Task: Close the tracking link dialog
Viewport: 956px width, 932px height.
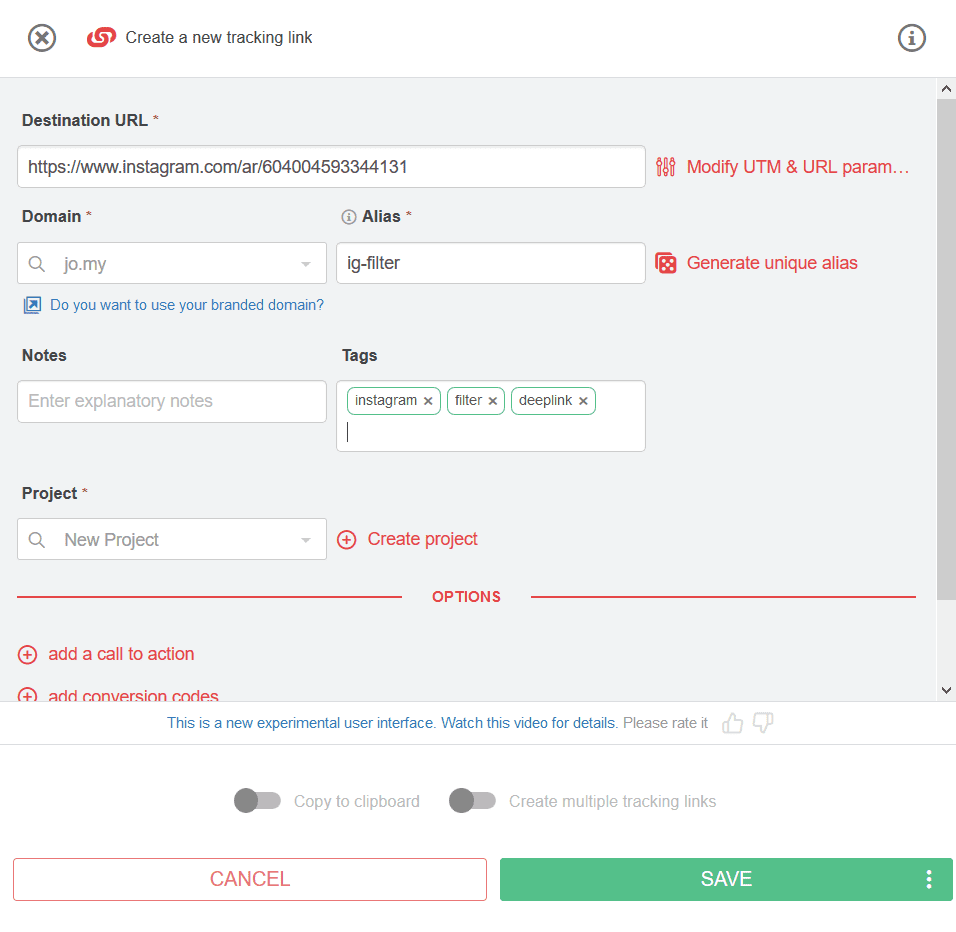Action: click(42, 38)
